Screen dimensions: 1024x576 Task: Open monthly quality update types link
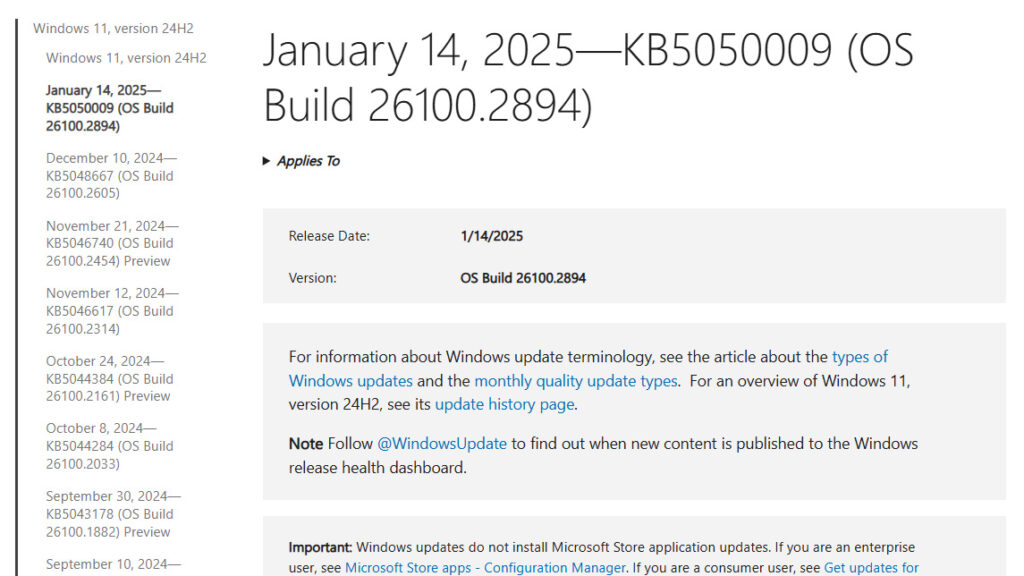pos(576,381)
